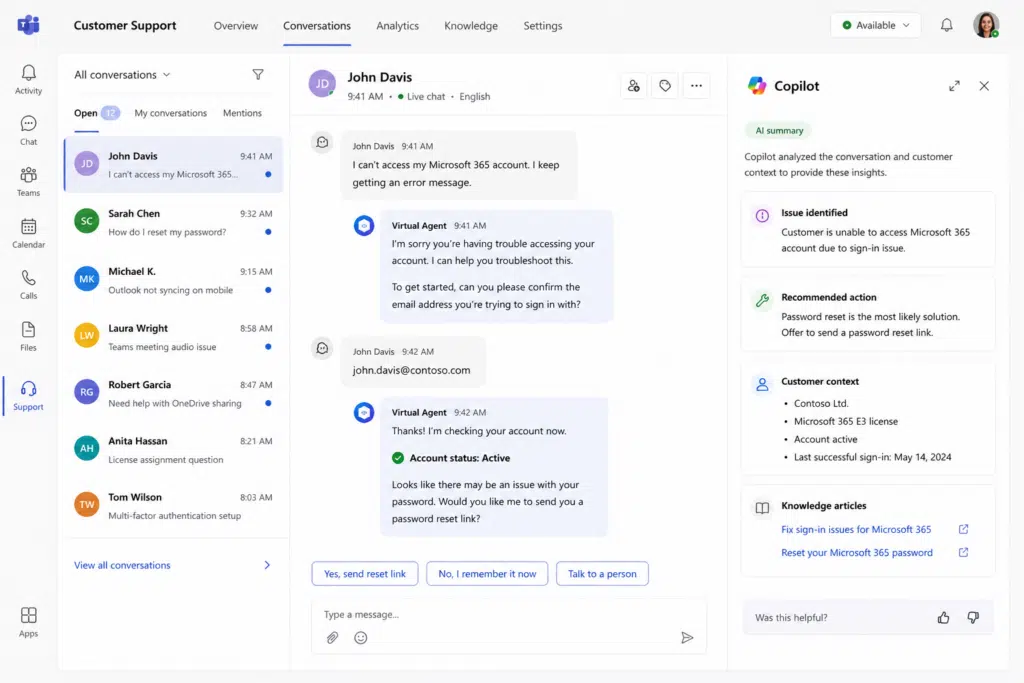Open external icon for Fix sign-in article
The image size is (1024, 683).
pos(963,529)
